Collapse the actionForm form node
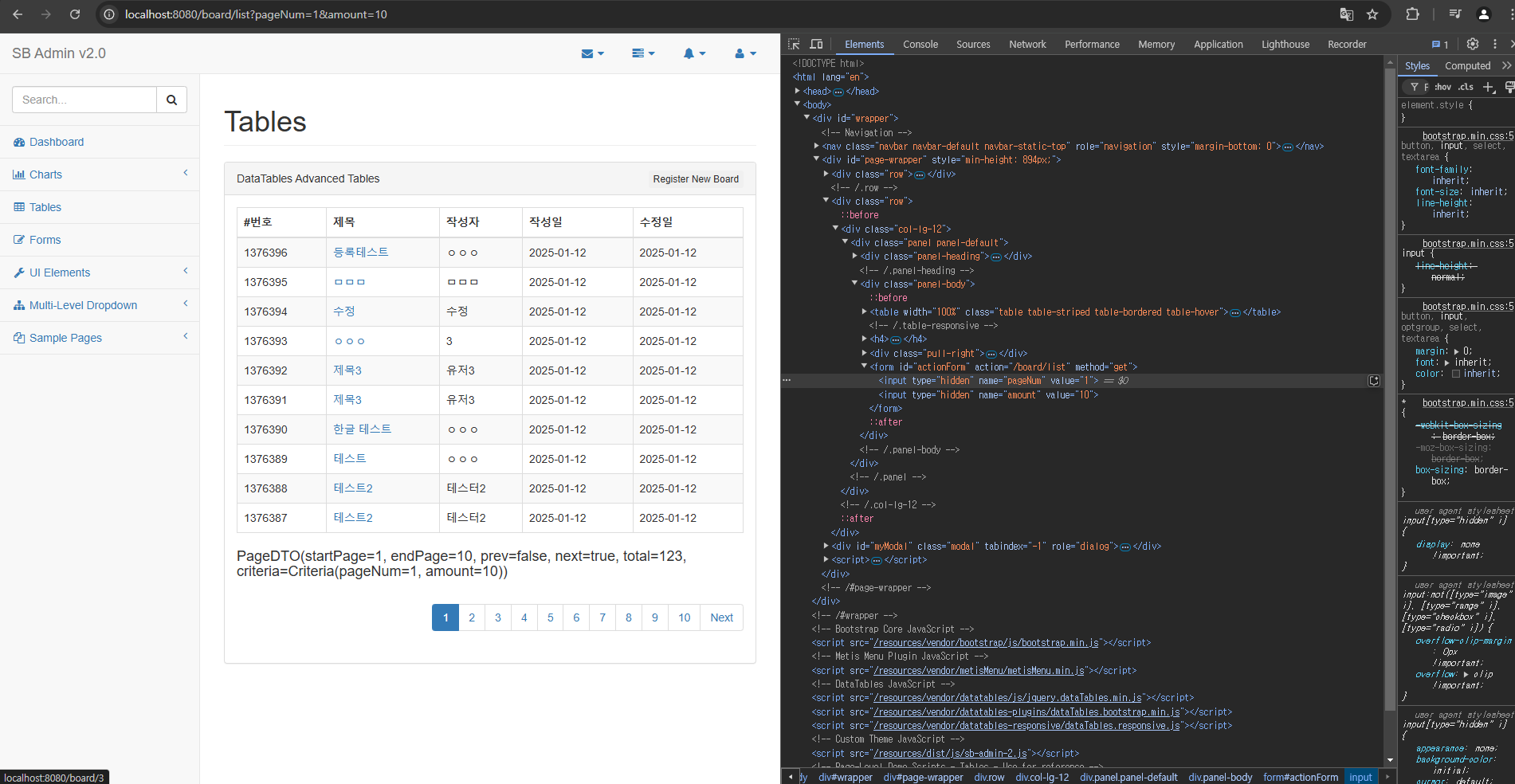 click(864, 367)
